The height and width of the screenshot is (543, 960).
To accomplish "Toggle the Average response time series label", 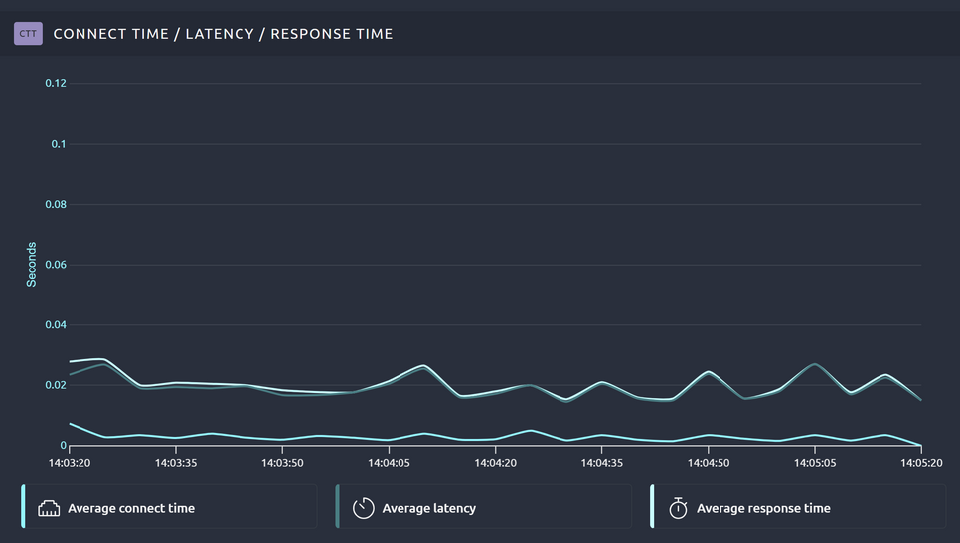I will click(x=763, y=508).
